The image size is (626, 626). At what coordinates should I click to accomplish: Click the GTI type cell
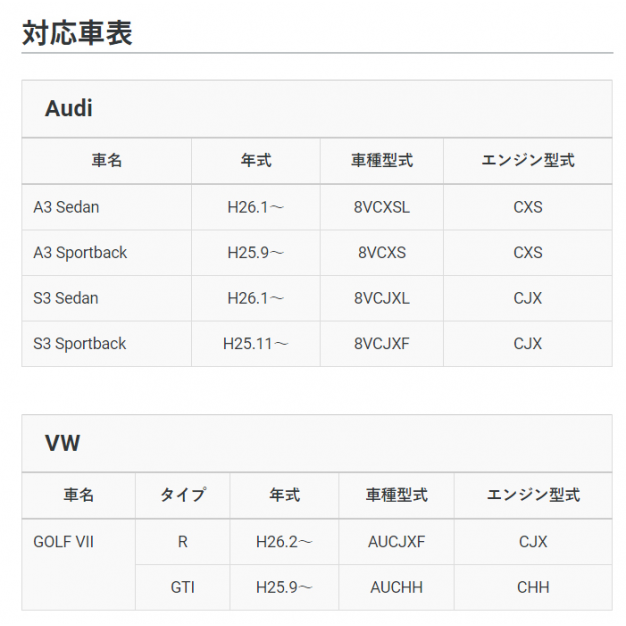pyautogui.click(x=182, y=587)
